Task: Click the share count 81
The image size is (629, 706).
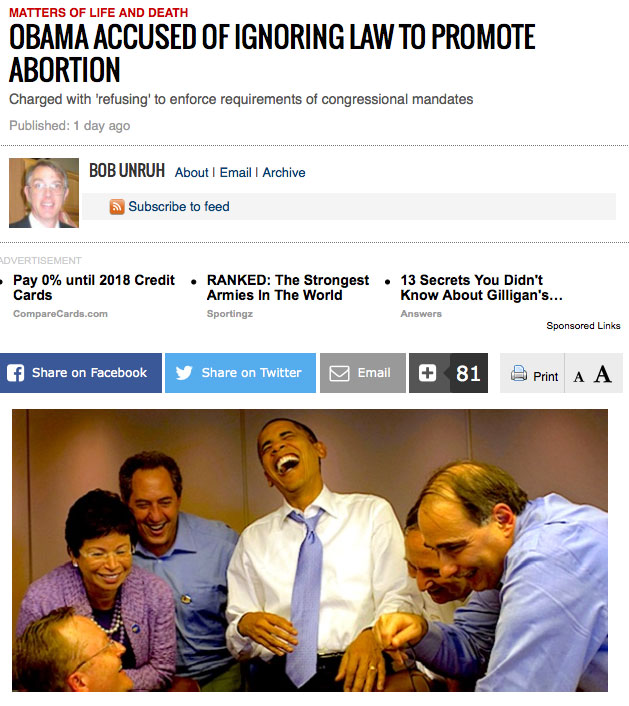Action: pyautogui.click(x=468, y=373)
